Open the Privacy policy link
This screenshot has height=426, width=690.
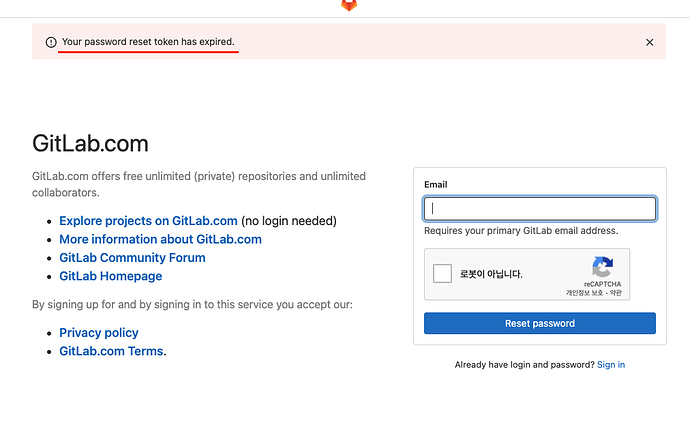pos(99,332)
